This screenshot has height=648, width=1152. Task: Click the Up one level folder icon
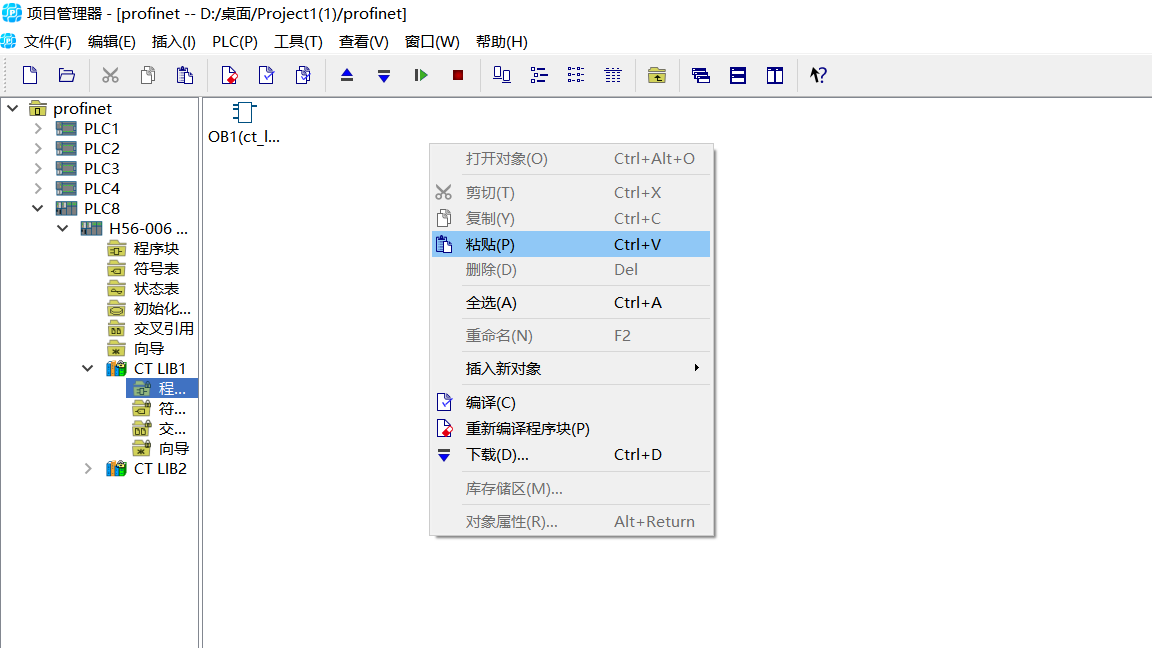(657, 75)
